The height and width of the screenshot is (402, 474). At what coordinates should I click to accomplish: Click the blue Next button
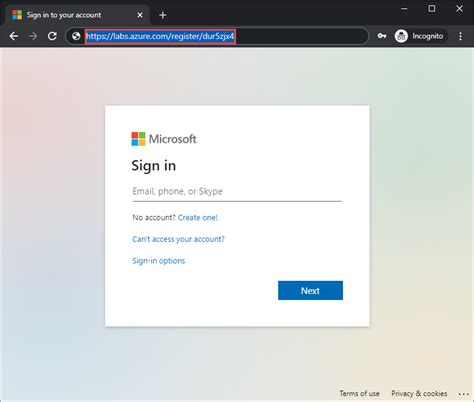point(310,290)
